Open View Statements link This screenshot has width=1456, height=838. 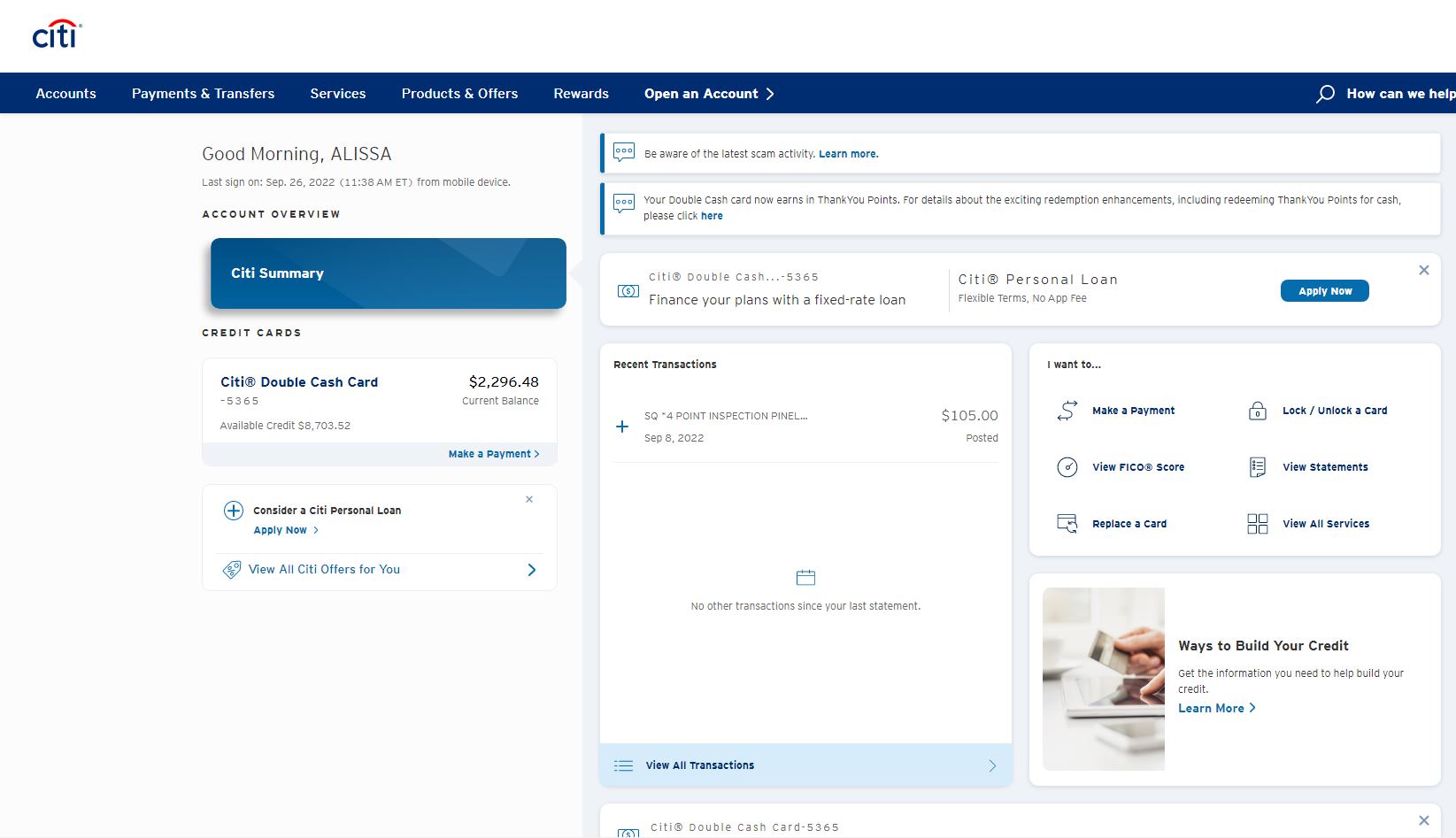[x=1325, y=467]
